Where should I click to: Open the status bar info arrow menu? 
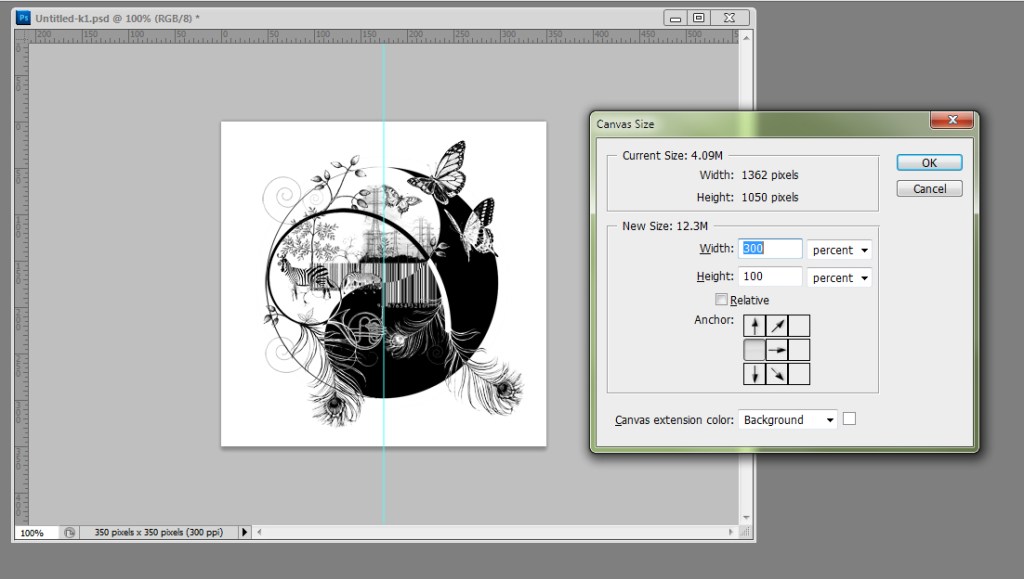pyautogui.click(x=244, y=533)
